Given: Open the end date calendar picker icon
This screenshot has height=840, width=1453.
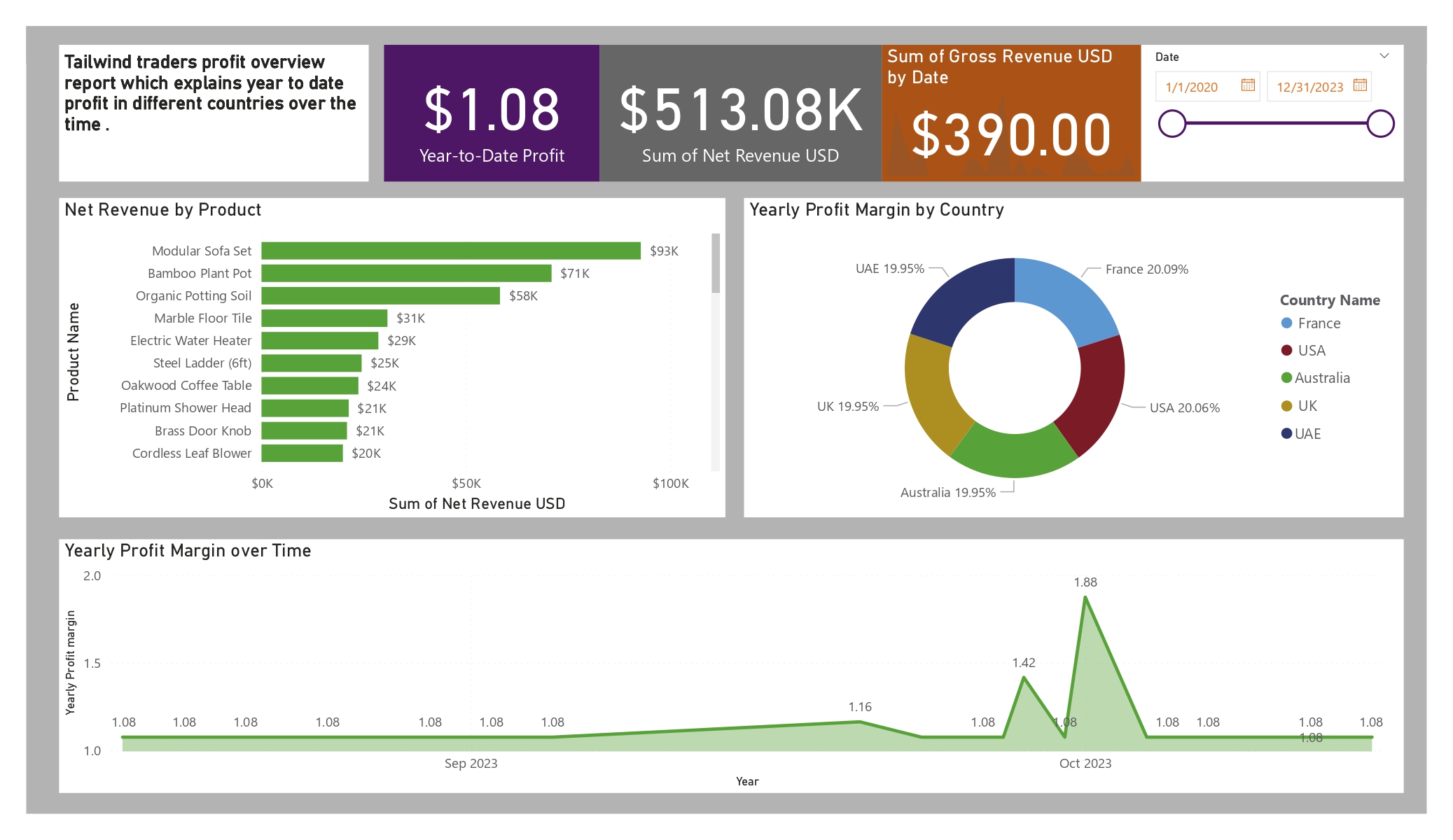Looking at the screenshot, I should point(1360,85).
